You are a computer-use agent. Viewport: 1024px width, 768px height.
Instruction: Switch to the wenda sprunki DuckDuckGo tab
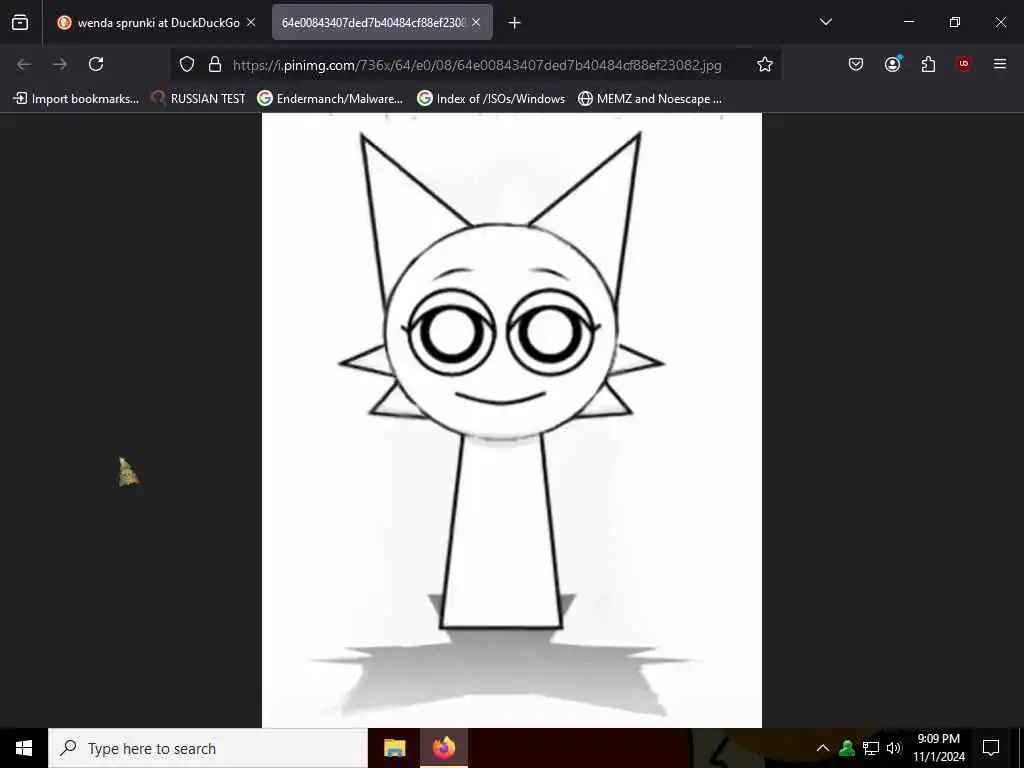[157, 22]
